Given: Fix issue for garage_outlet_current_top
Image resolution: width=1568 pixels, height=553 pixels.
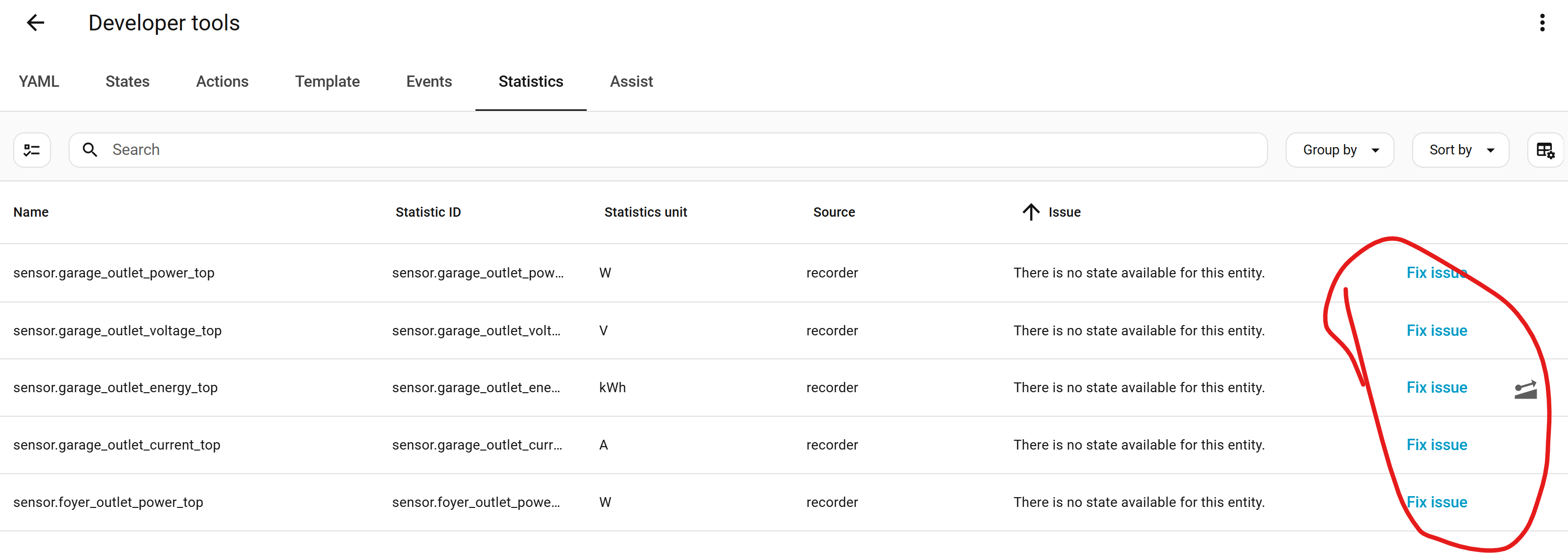Looking at the screenshot, I should pos(1436,445).
